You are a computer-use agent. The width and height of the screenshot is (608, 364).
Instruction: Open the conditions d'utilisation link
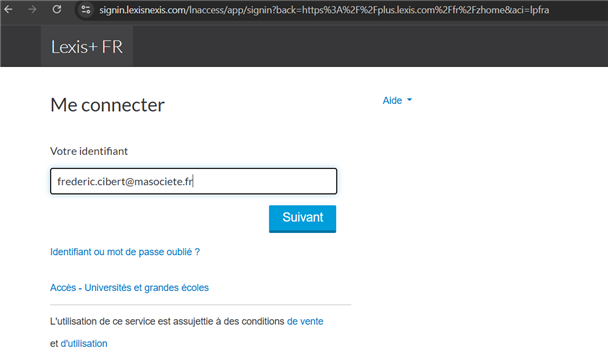(84, 343)
